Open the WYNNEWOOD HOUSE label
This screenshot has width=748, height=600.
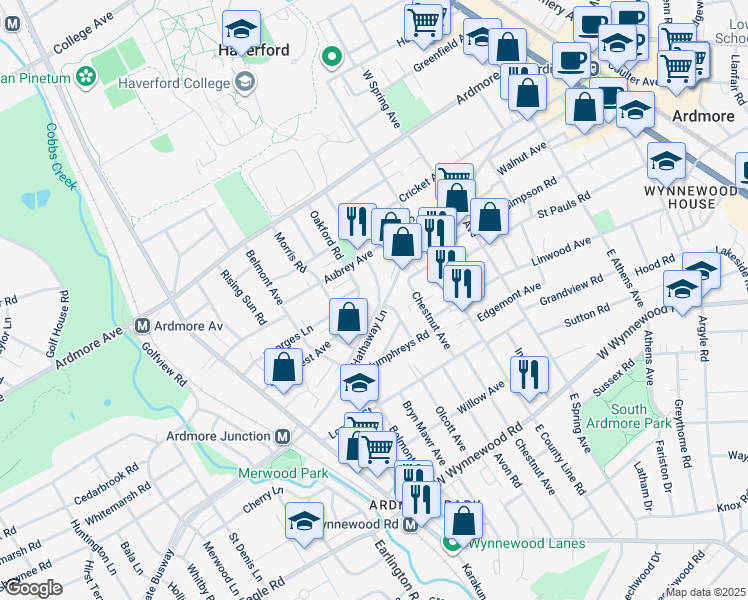691,197
